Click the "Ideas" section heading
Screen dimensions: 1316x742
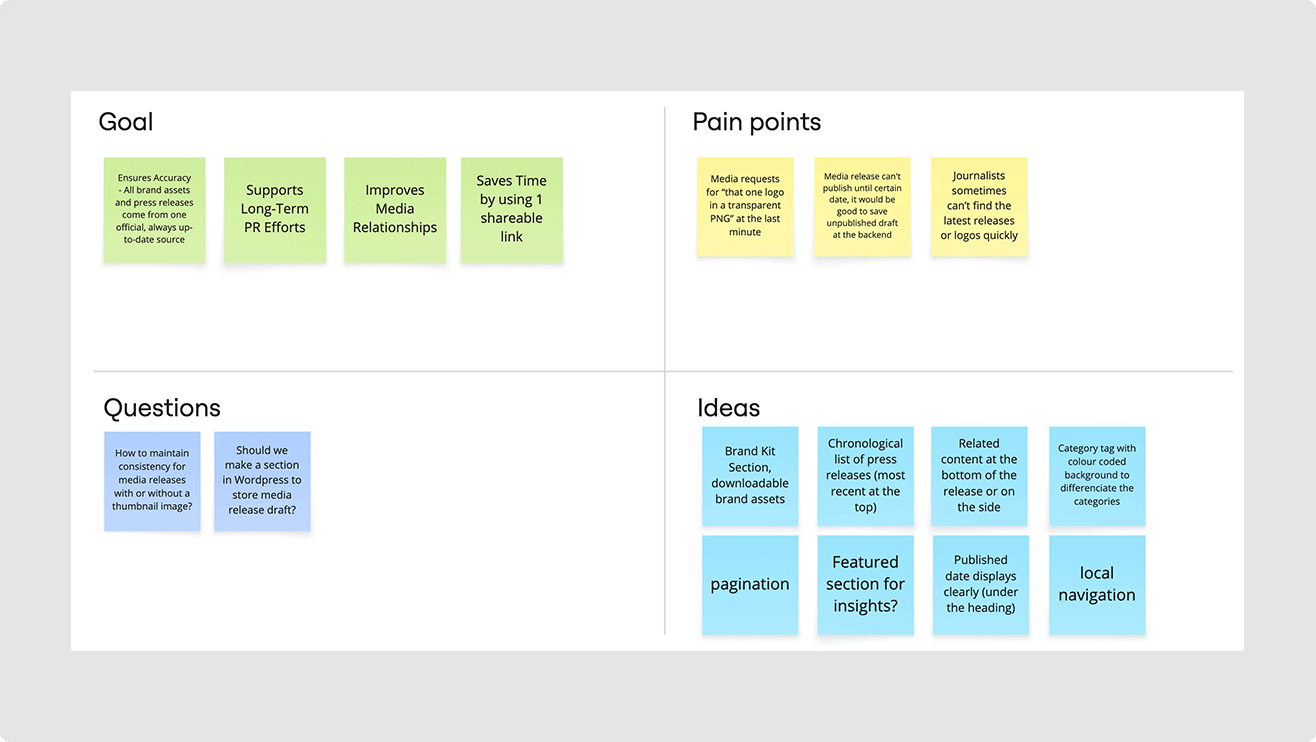tap(728, 408)
